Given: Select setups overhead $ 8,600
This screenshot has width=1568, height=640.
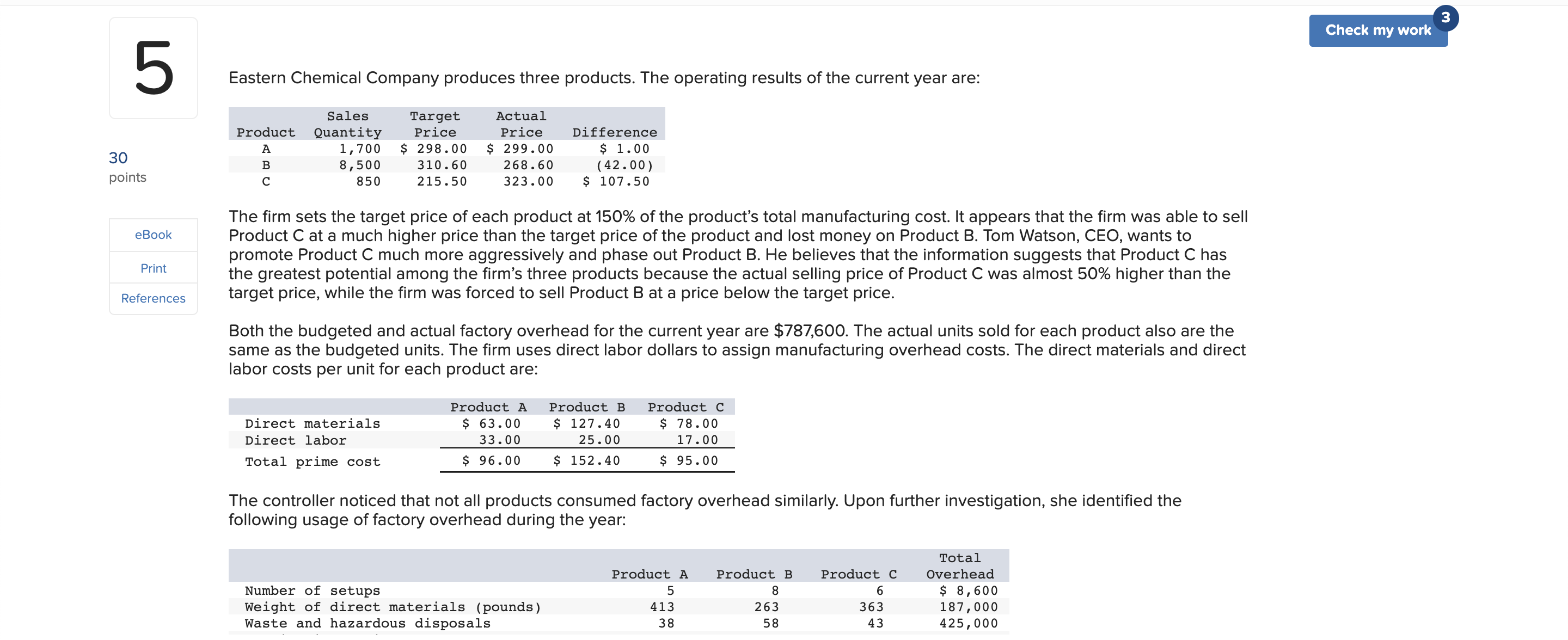Looking at the screenshot, I should [969, 592].
